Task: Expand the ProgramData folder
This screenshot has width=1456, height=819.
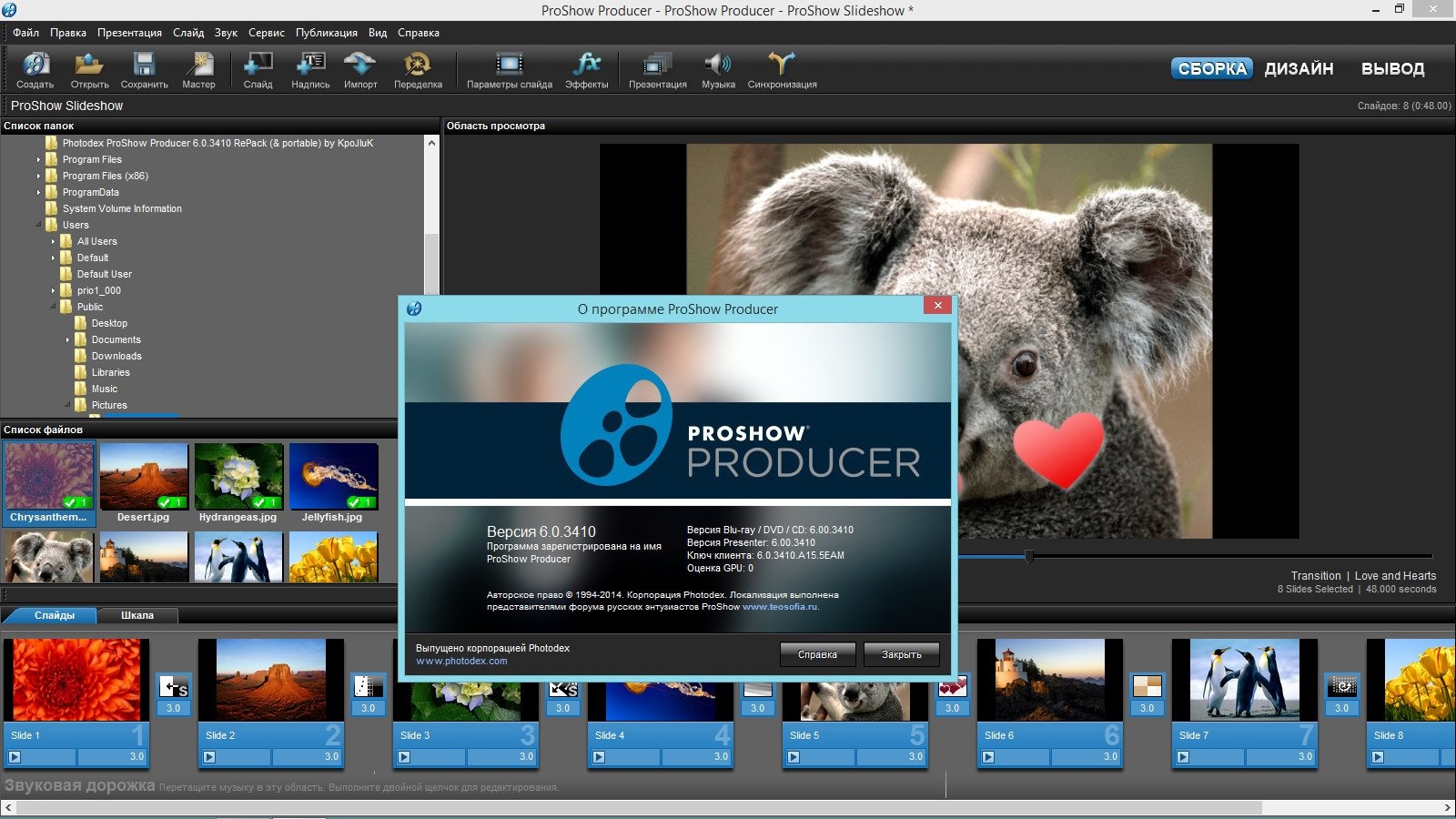Action: 38,192
